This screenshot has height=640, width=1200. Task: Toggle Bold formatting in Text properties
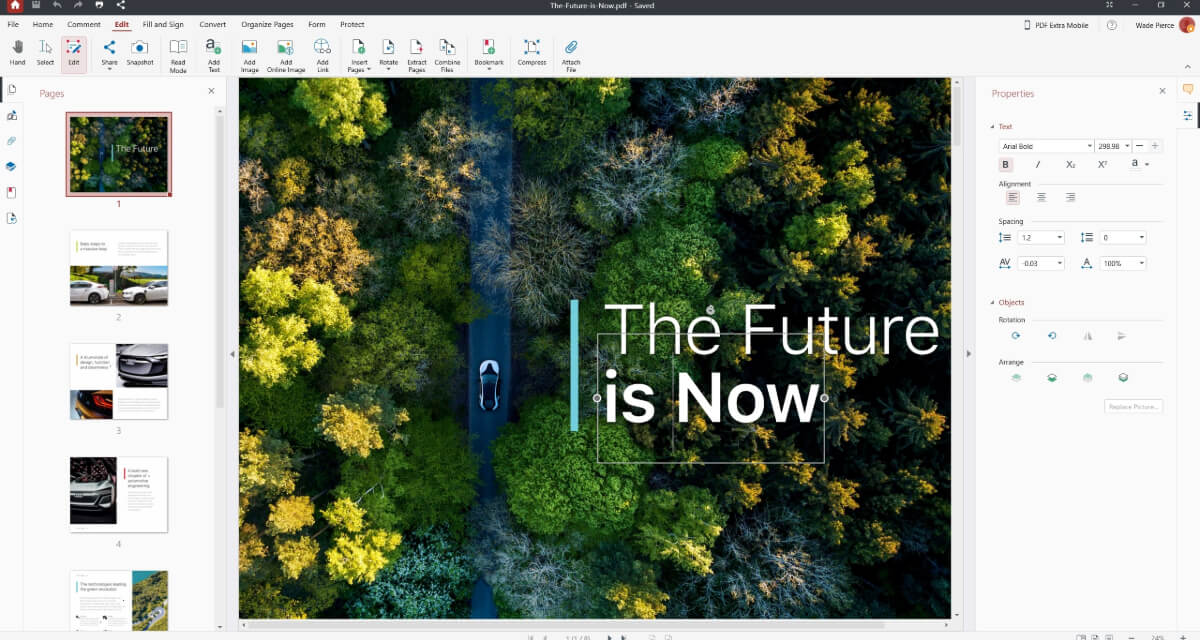click(1006, 164)
